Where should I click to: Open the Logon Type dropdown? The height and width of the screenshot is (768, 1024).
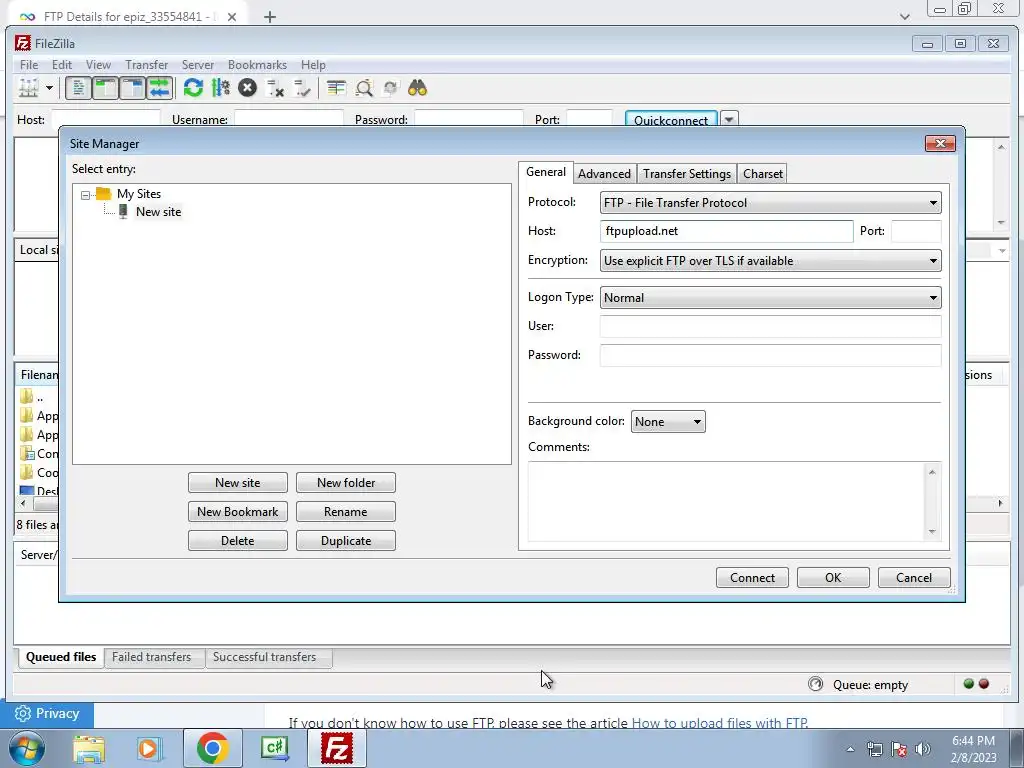771,298
